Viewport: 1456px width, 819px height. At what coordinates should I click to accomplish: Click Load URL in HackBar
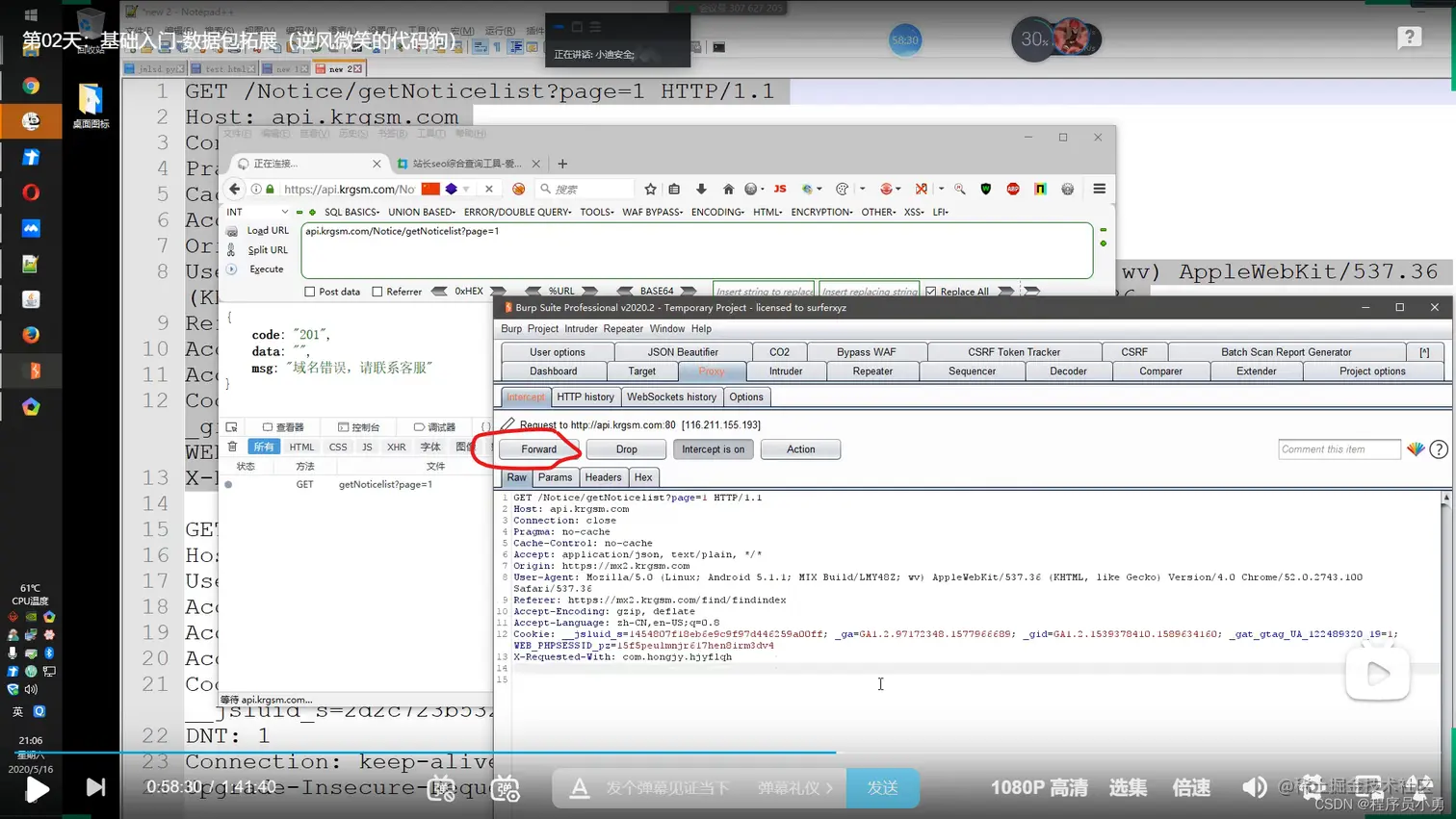click(267, 231)
